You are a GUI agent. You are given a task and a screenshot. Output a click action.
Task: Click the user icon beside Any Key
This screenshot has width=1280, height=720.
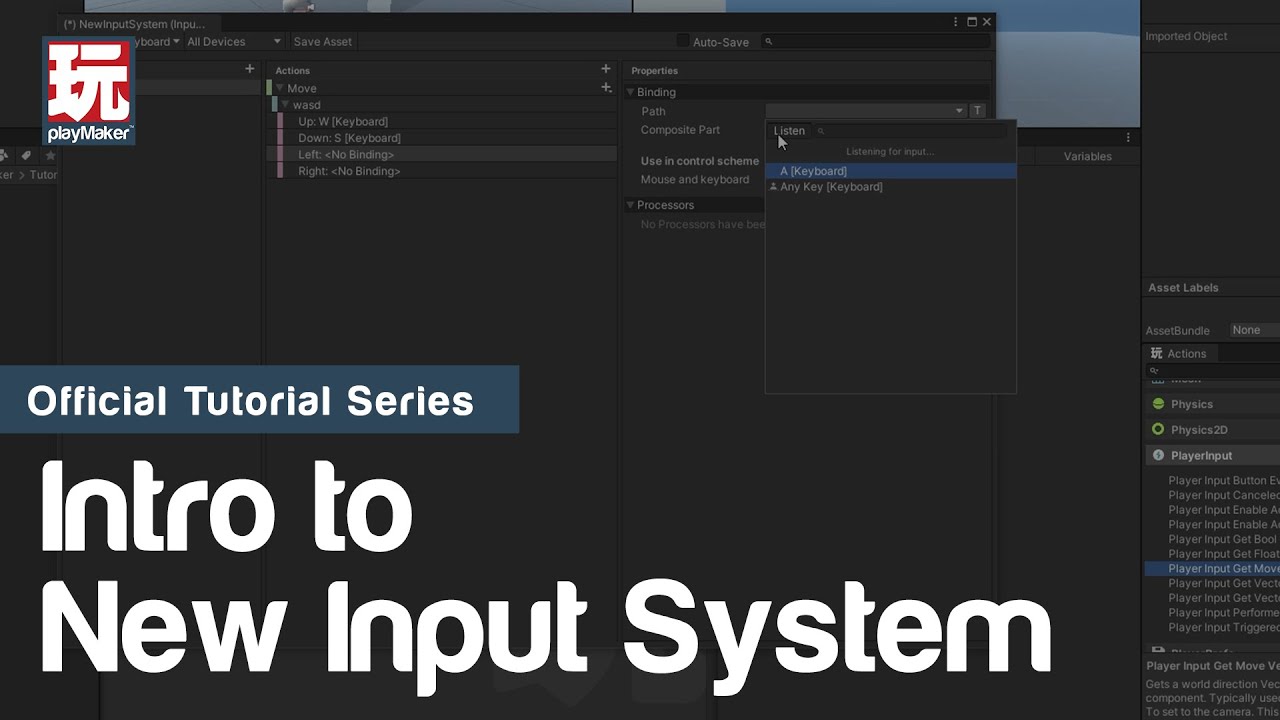[773, 186]
